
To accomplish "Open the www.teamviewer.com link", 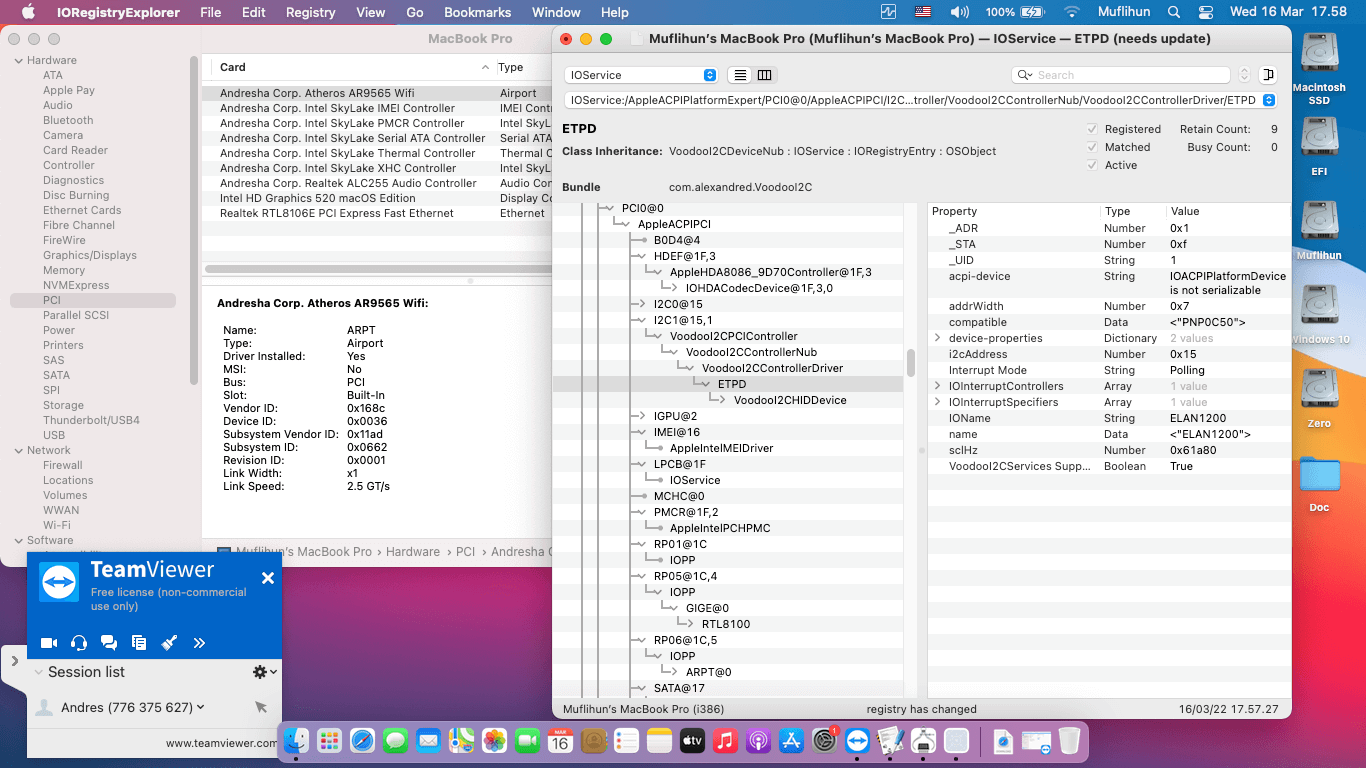I will (222, 743).
